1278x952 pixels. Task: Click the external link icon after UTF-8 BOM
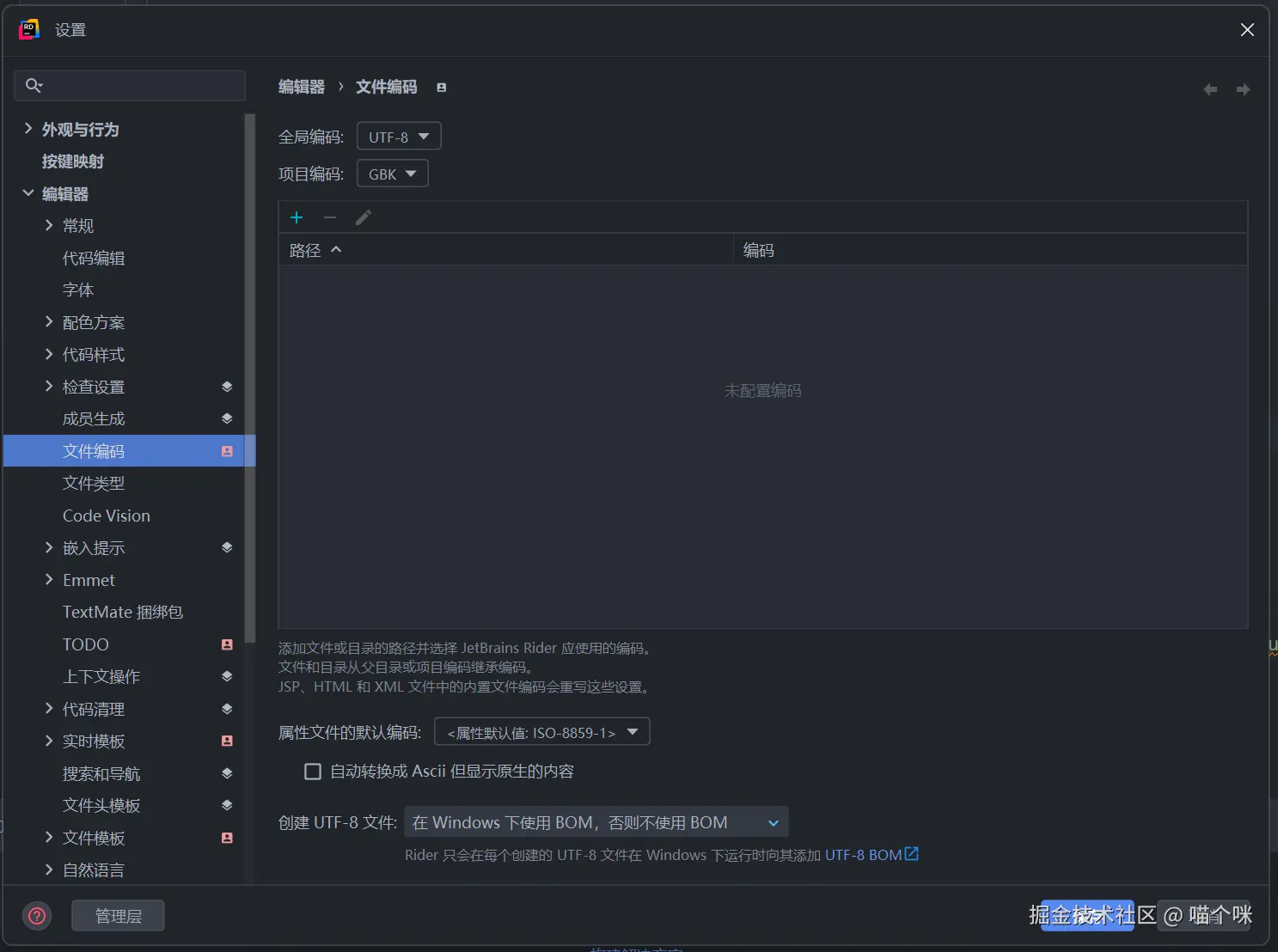912,854
